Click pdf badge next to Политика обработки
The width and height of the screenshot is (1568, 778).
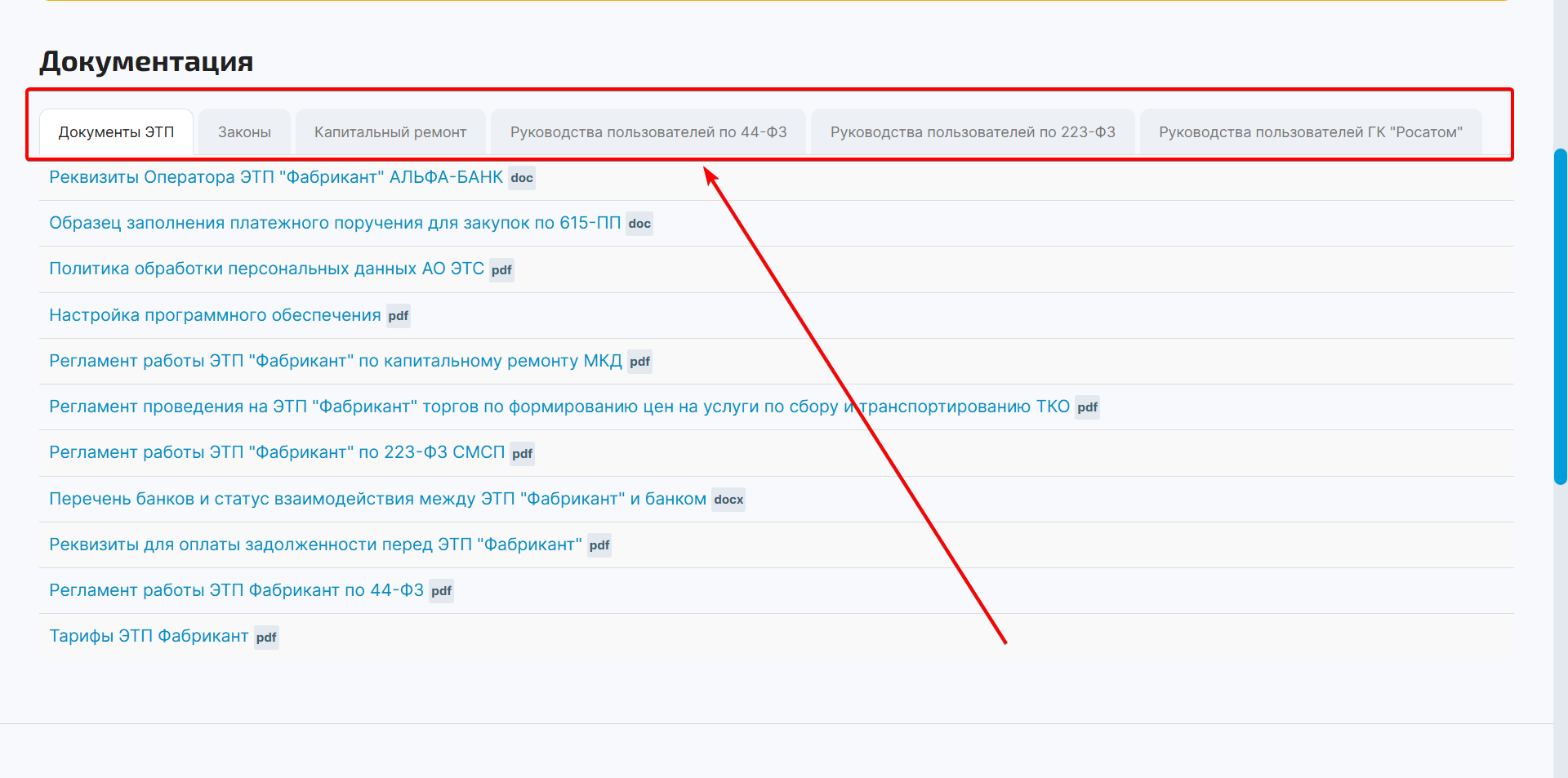point(501,270)
